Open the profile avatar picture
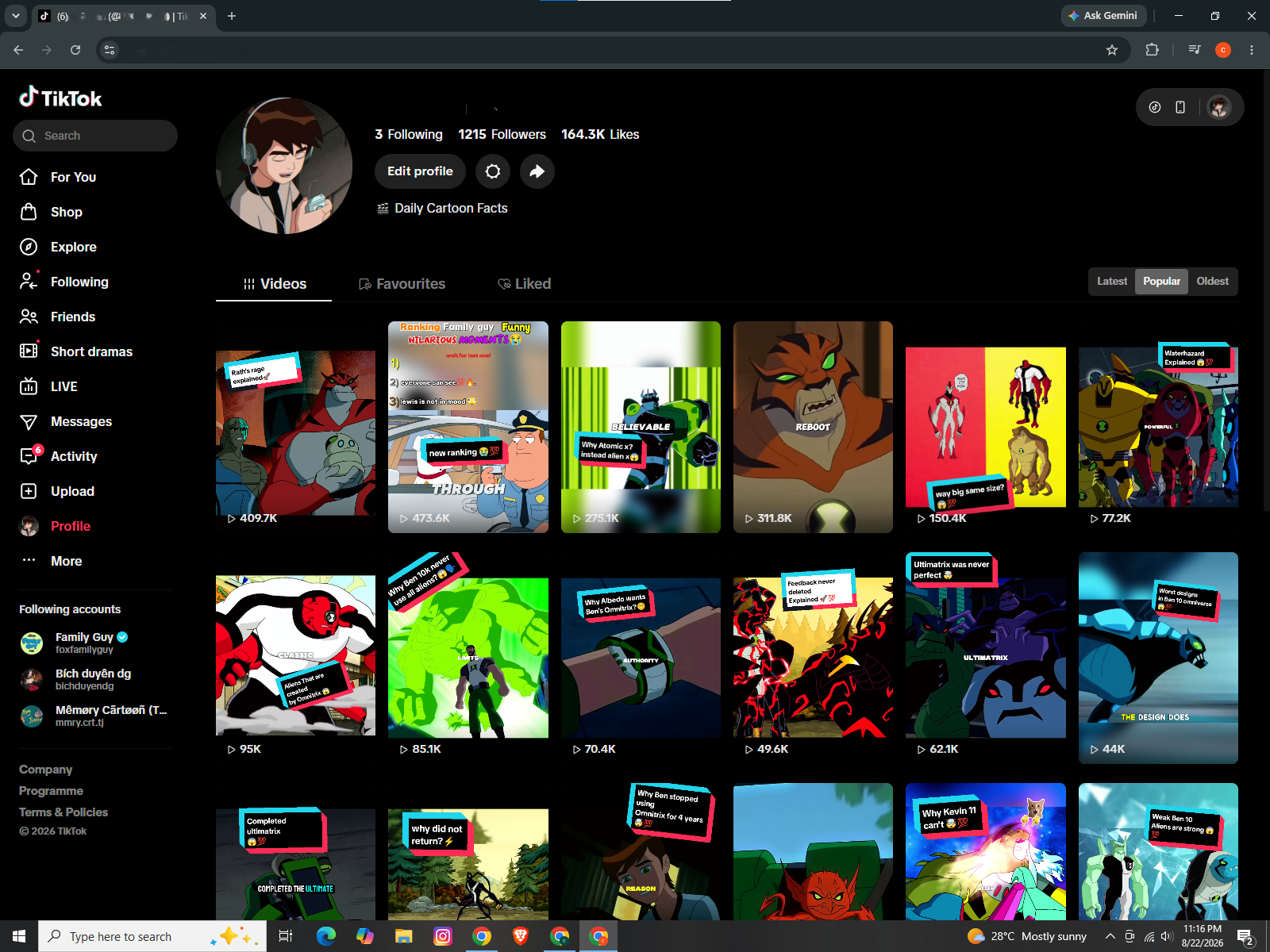The image size is (1270, 952). point(284,166)
